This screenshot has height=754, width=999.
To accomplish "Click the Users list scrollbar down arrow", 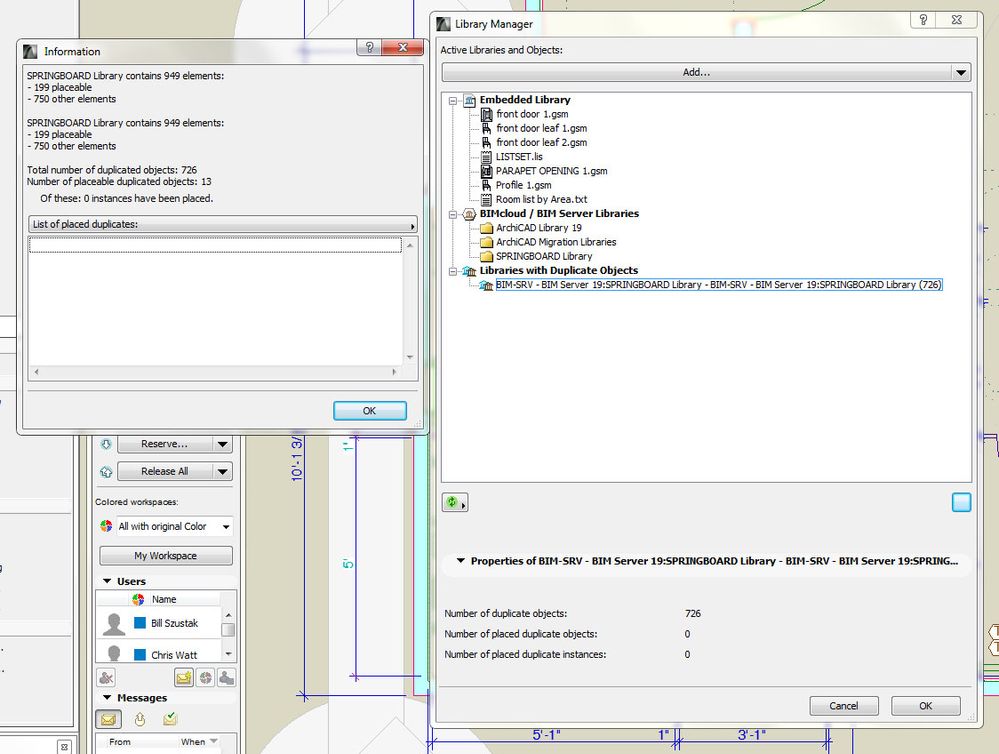I will tap(228, 654).
